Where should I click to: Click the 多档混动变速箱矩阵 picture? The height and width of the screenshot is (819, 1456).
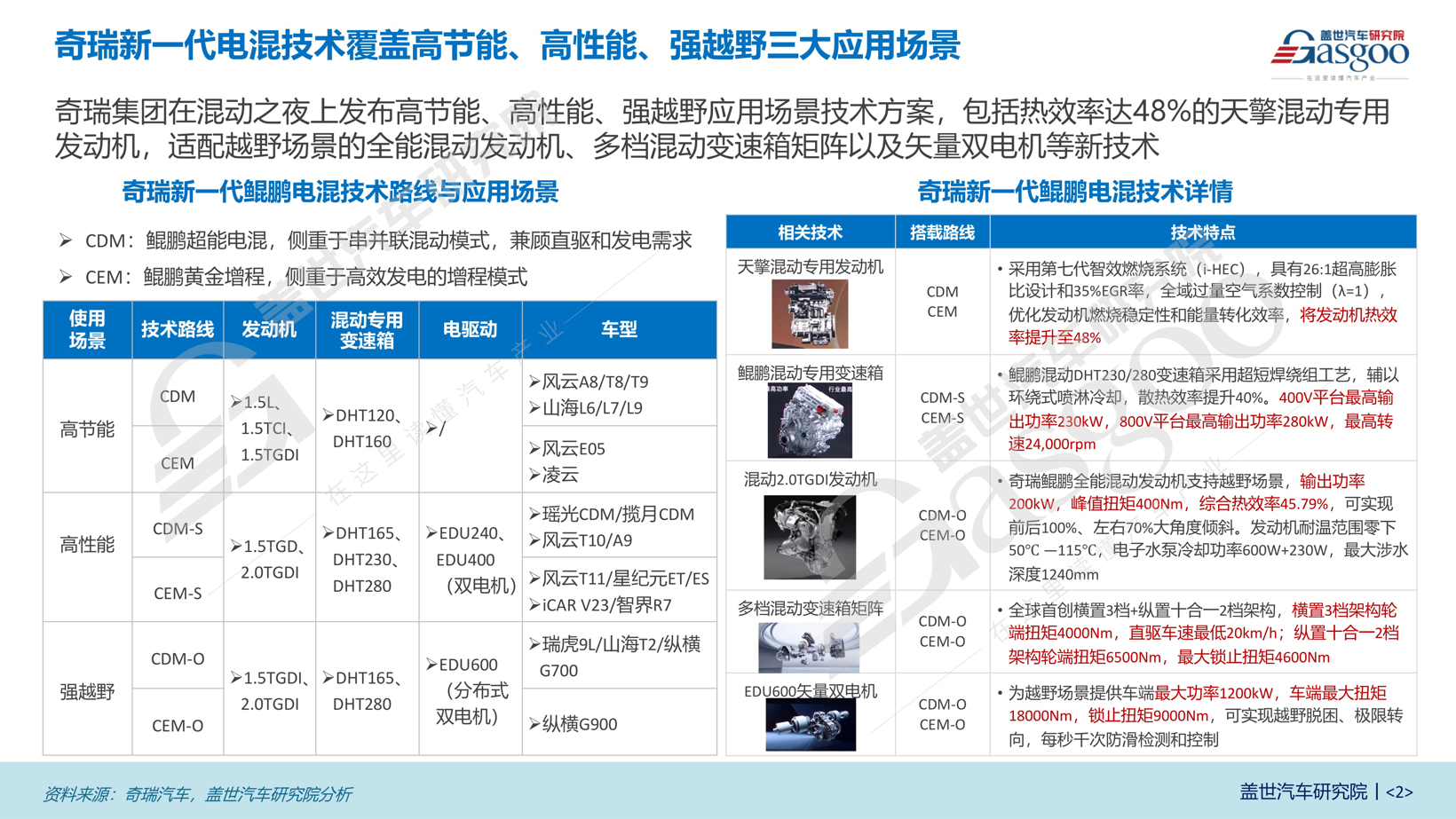point(809,647)
